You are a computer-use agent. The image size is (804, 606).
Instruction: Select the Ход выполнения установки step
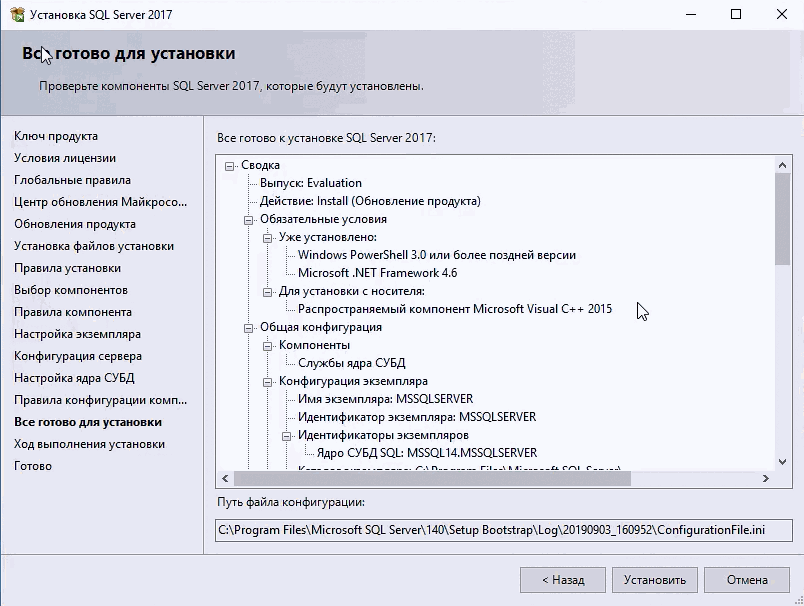click(x=90, y=444)
